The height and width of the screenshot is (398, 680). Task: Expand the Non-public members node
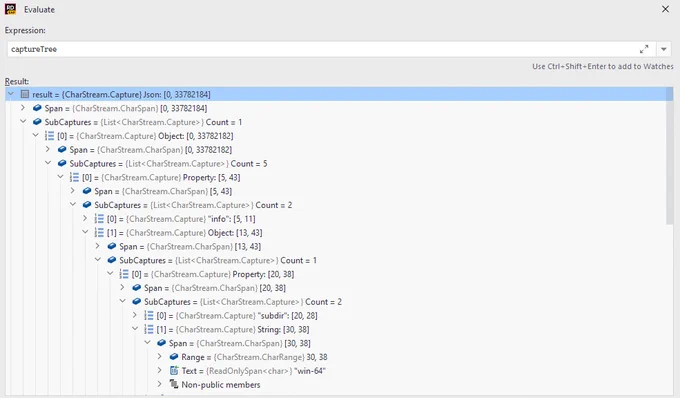coord(160,384)
